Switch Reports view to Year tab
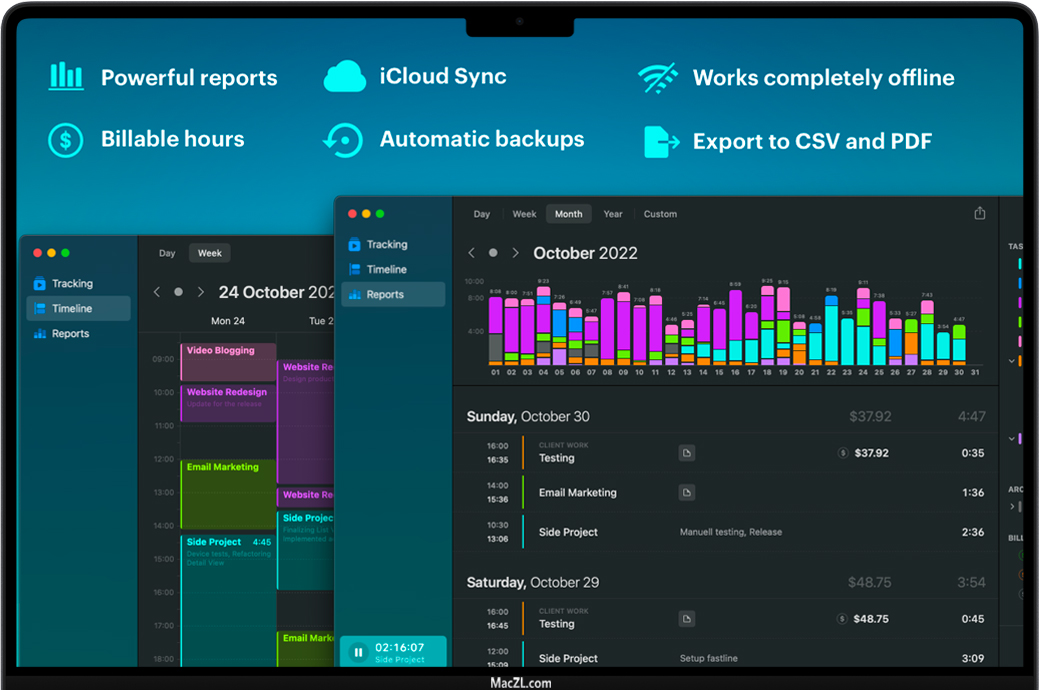 tap(612, 214)
